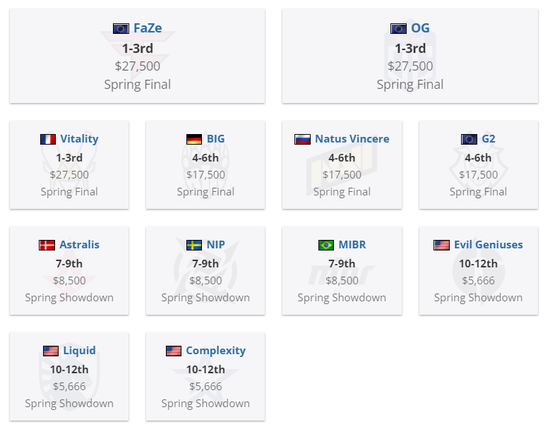Open the OG team link

(420, 28)
